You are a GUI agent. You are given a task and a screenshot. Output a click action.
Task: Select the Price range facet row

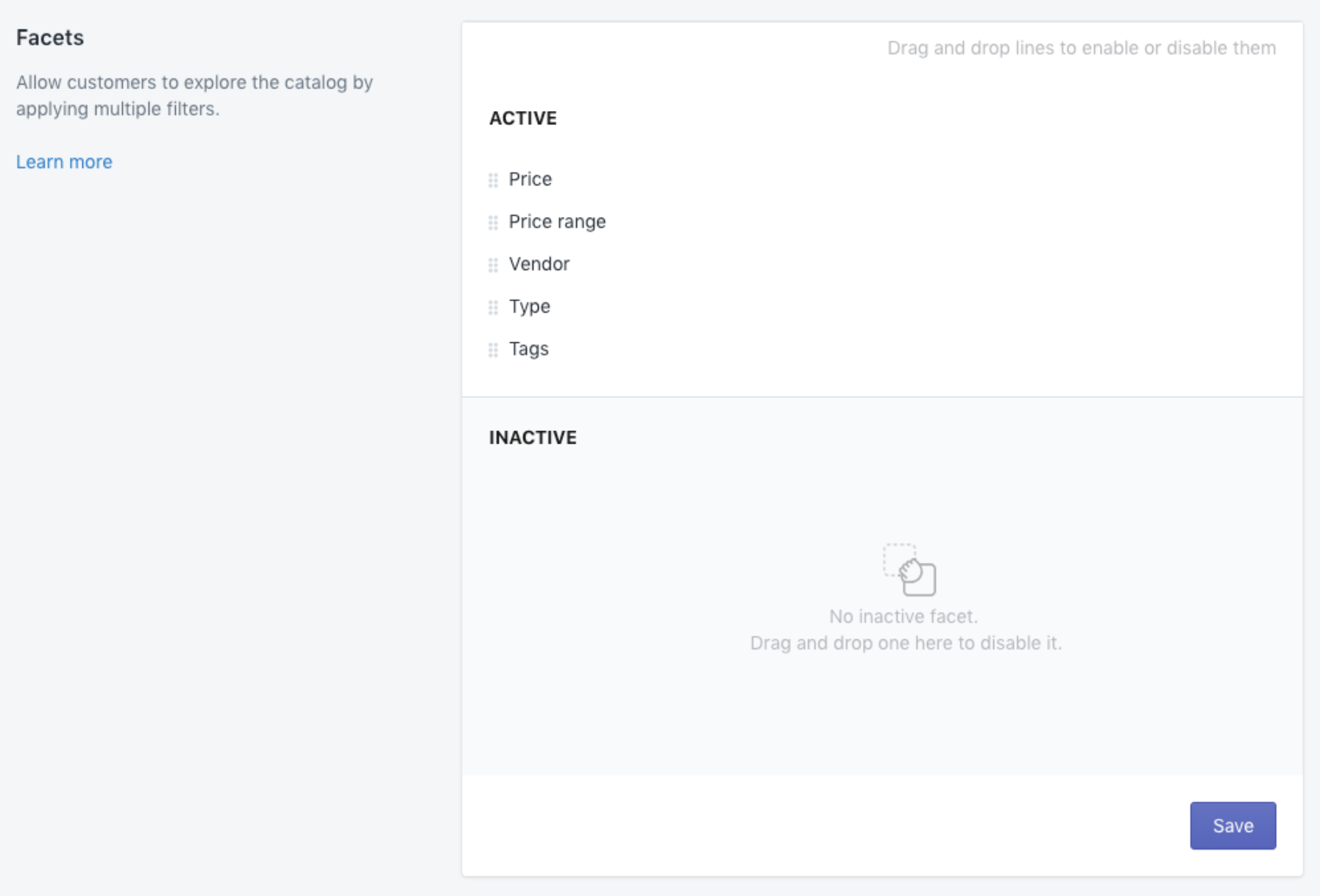pos(881,222)
